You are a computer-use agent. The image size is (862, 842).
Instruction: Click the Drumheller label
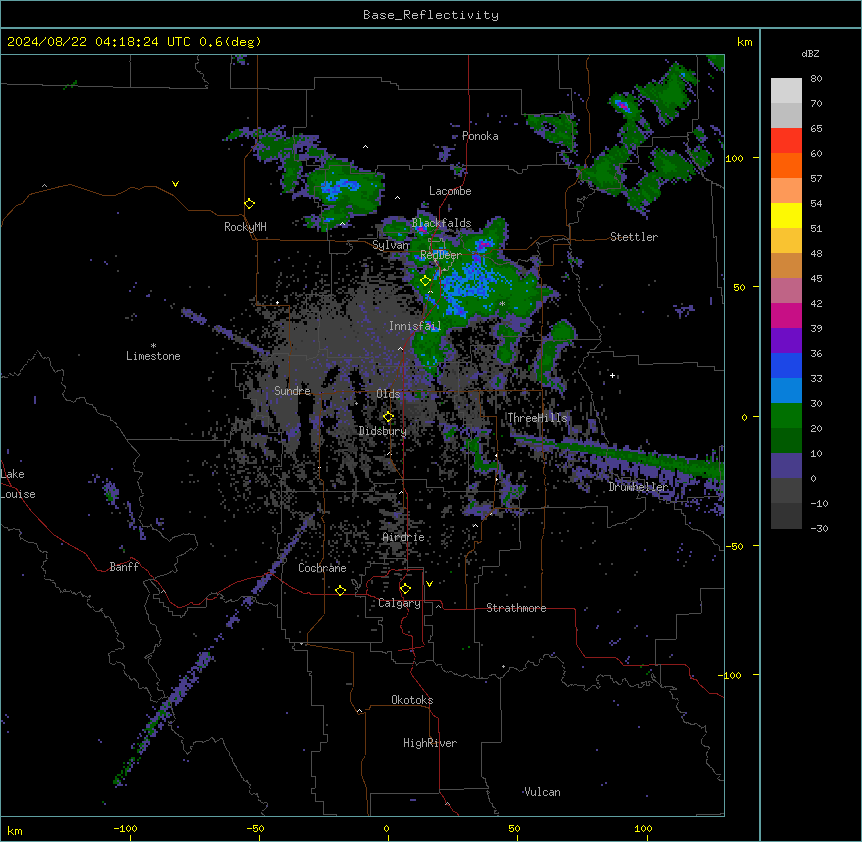click(638, 486)
